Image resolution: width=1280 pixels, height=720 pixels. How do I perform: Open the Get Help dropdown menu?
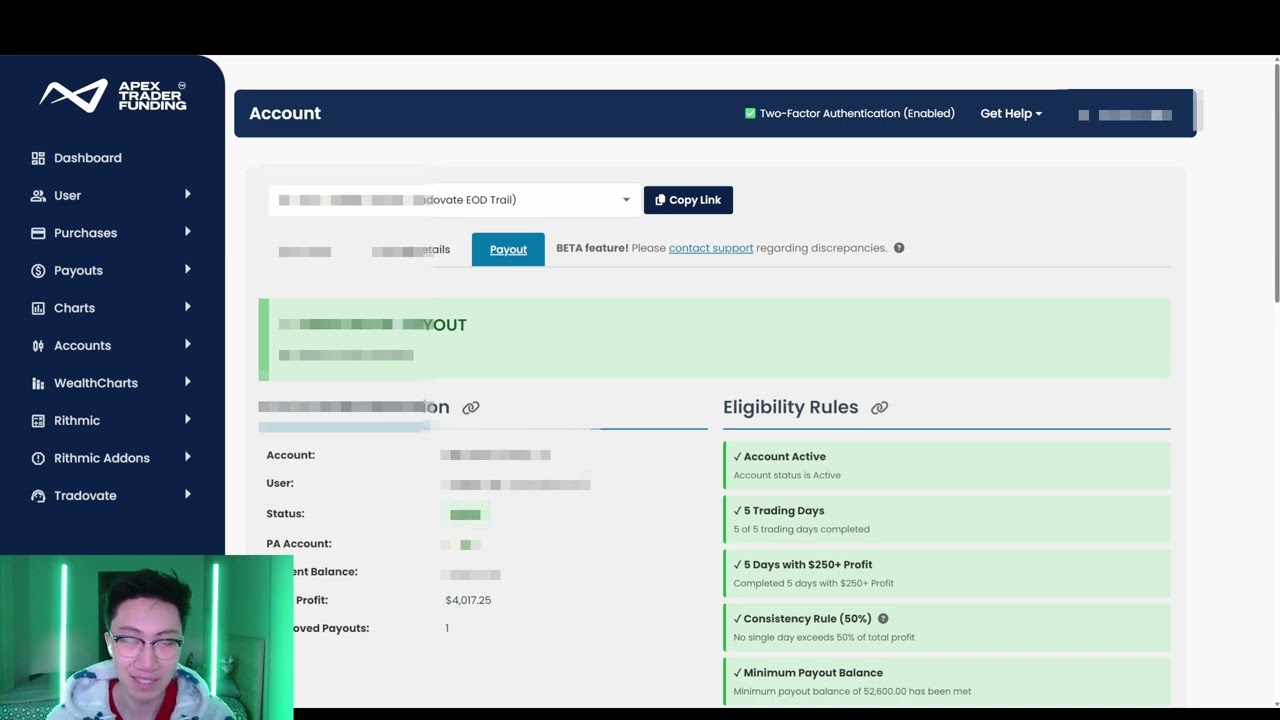(1011, 113)
